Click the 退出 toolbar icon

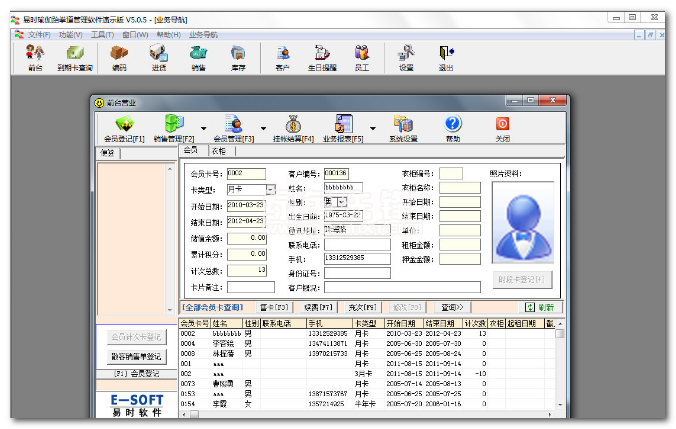click(446, 57)
